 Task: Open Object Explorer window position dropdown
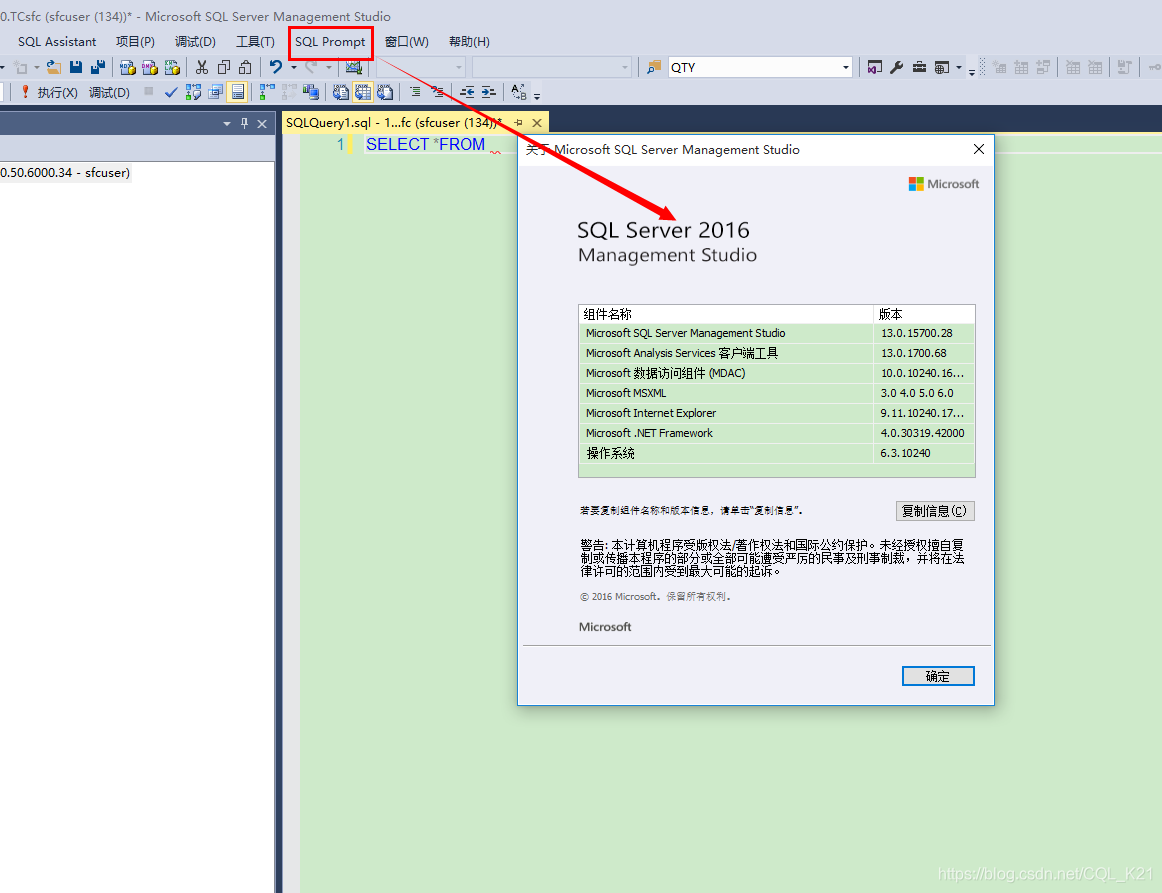coord(227,124)
